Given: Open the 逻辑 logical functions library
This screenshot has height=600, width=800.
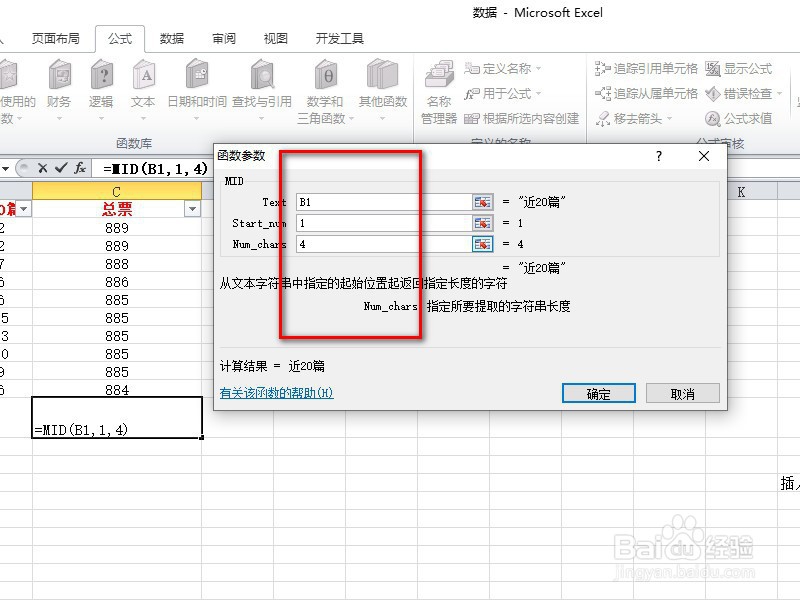Looking at the screenshot, I should (101, 89).
